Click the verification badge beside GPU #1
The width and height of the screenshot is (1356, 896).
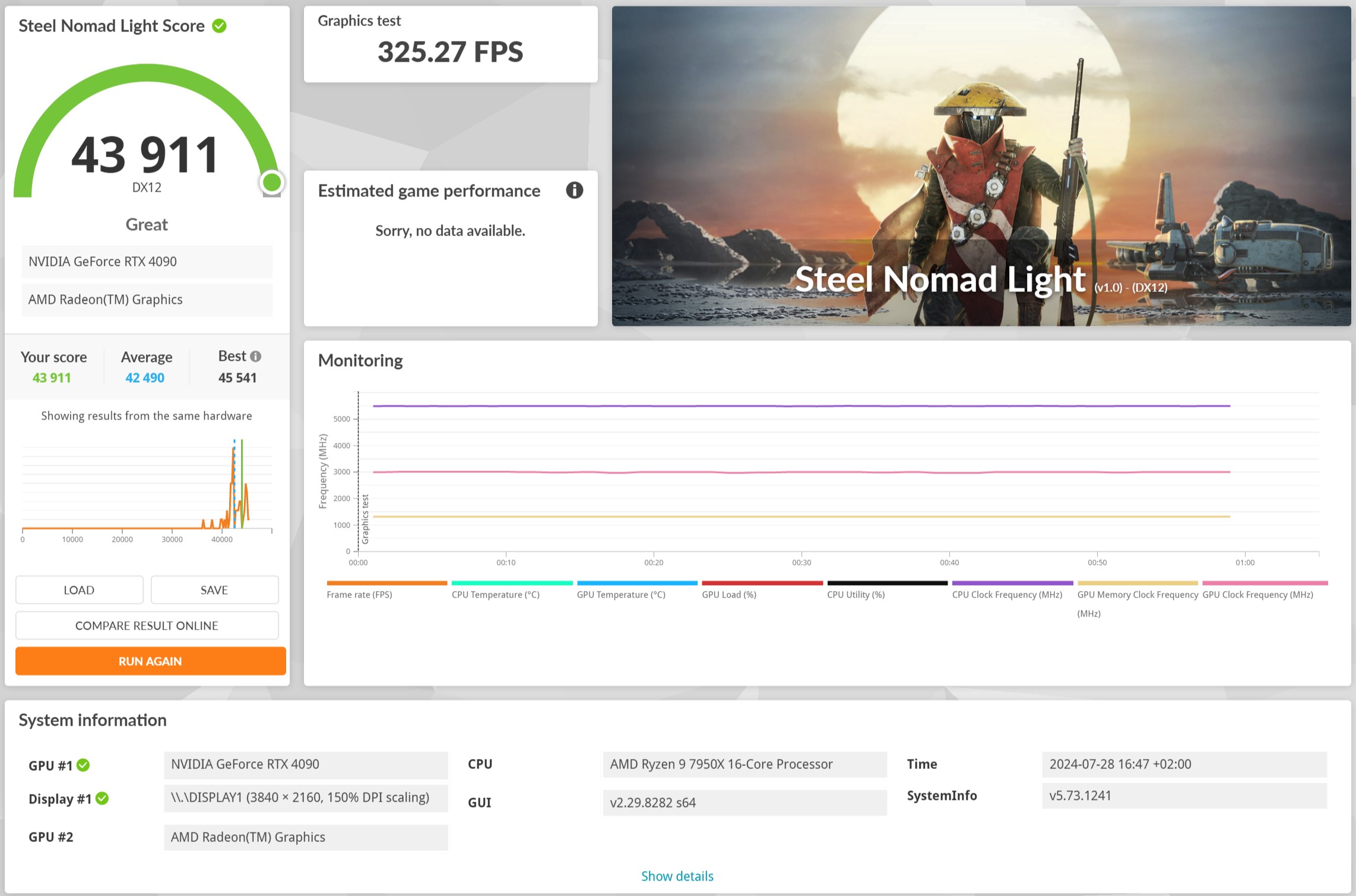pos(83,765)
